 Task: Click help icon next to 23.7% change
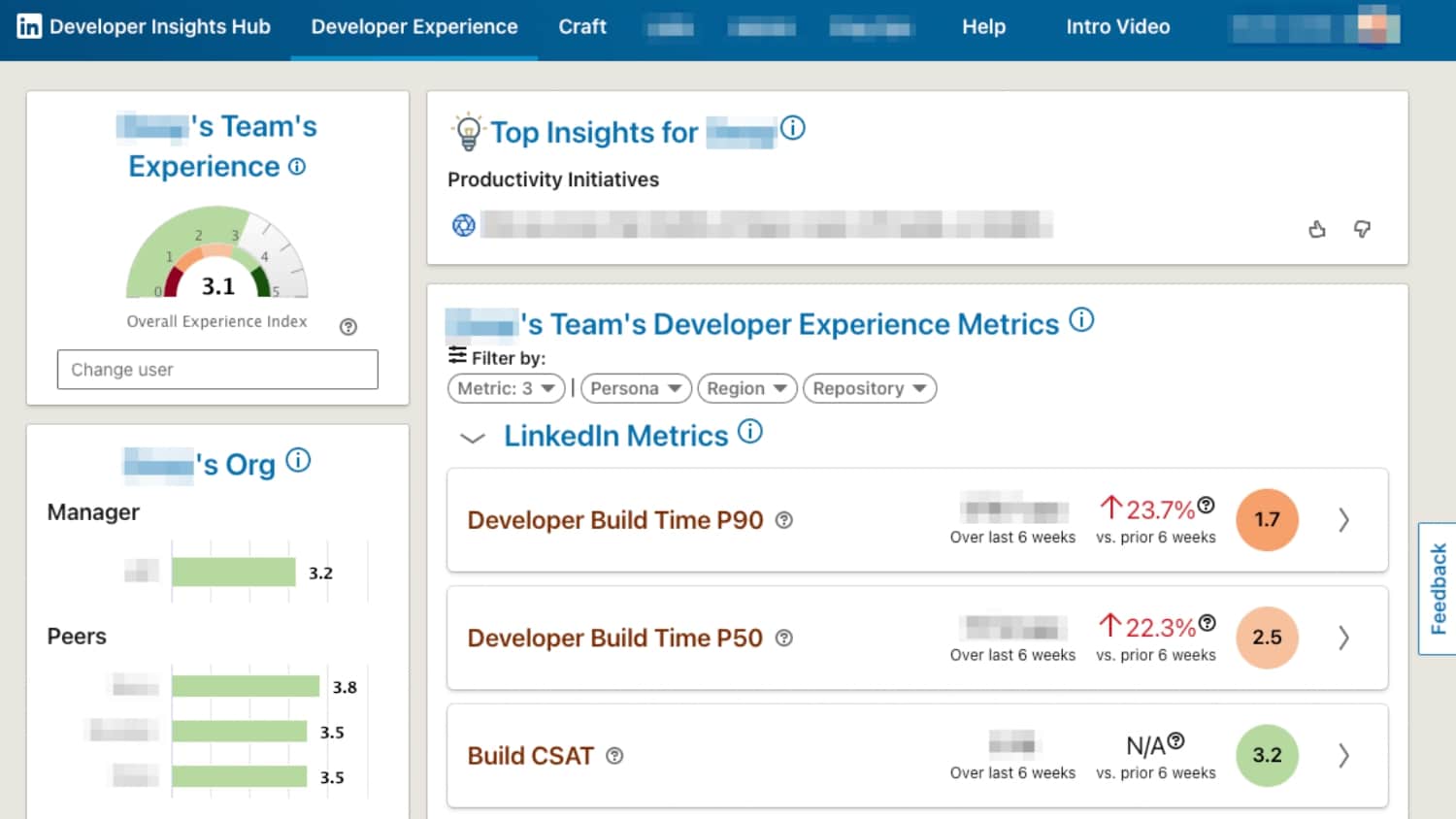[x=1206, y=505]
